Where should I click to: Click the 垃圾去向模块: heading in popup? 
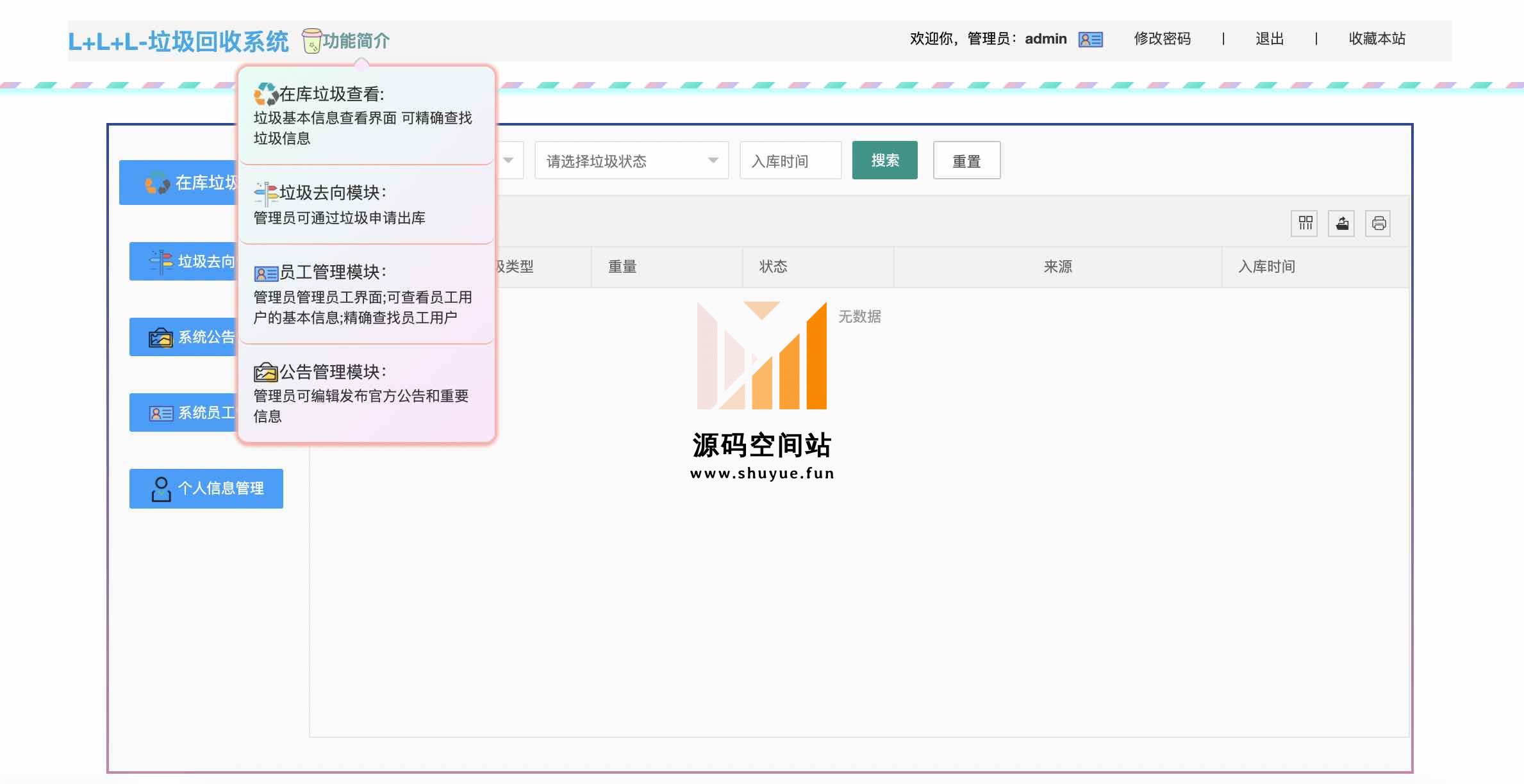coord(333,193)
